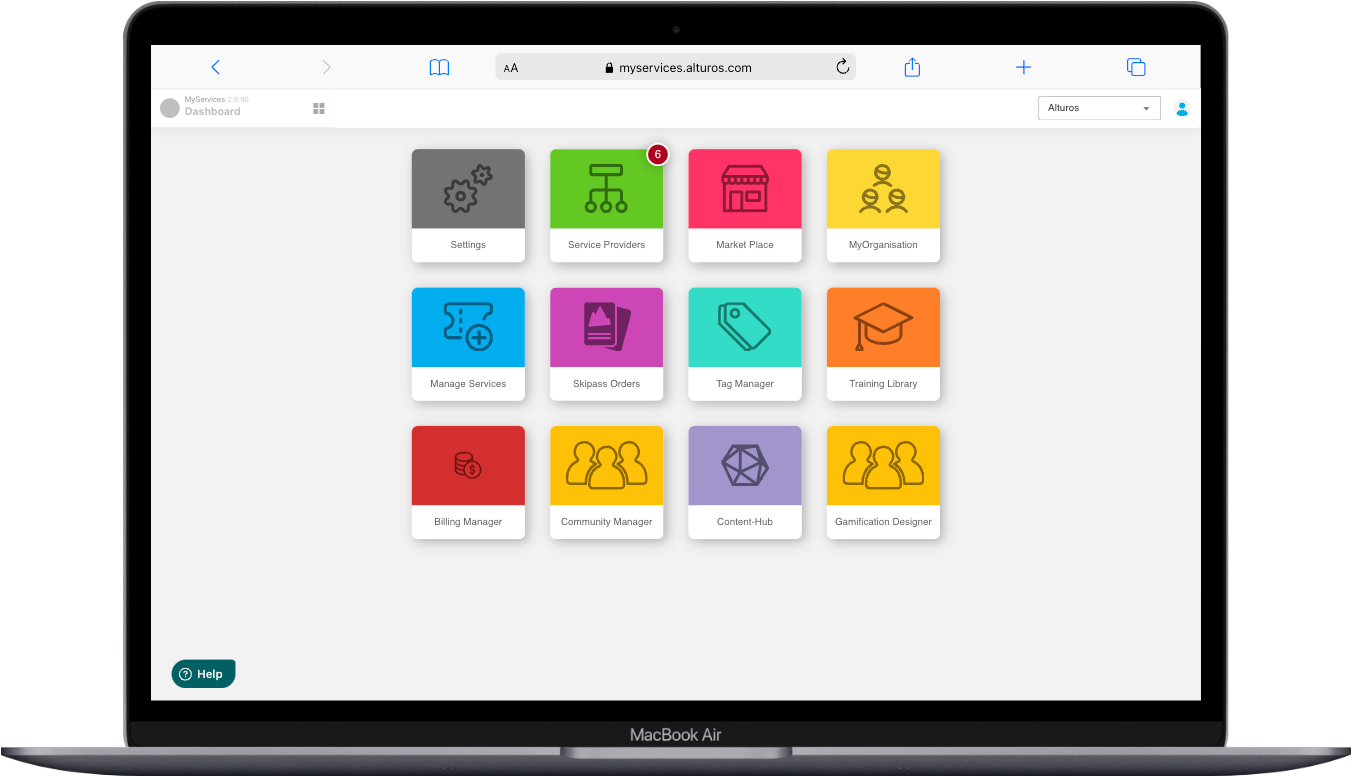Click the dashboard grid view icon
Image resolution: width=1351 pixels, height=776 pixels.
319,108
